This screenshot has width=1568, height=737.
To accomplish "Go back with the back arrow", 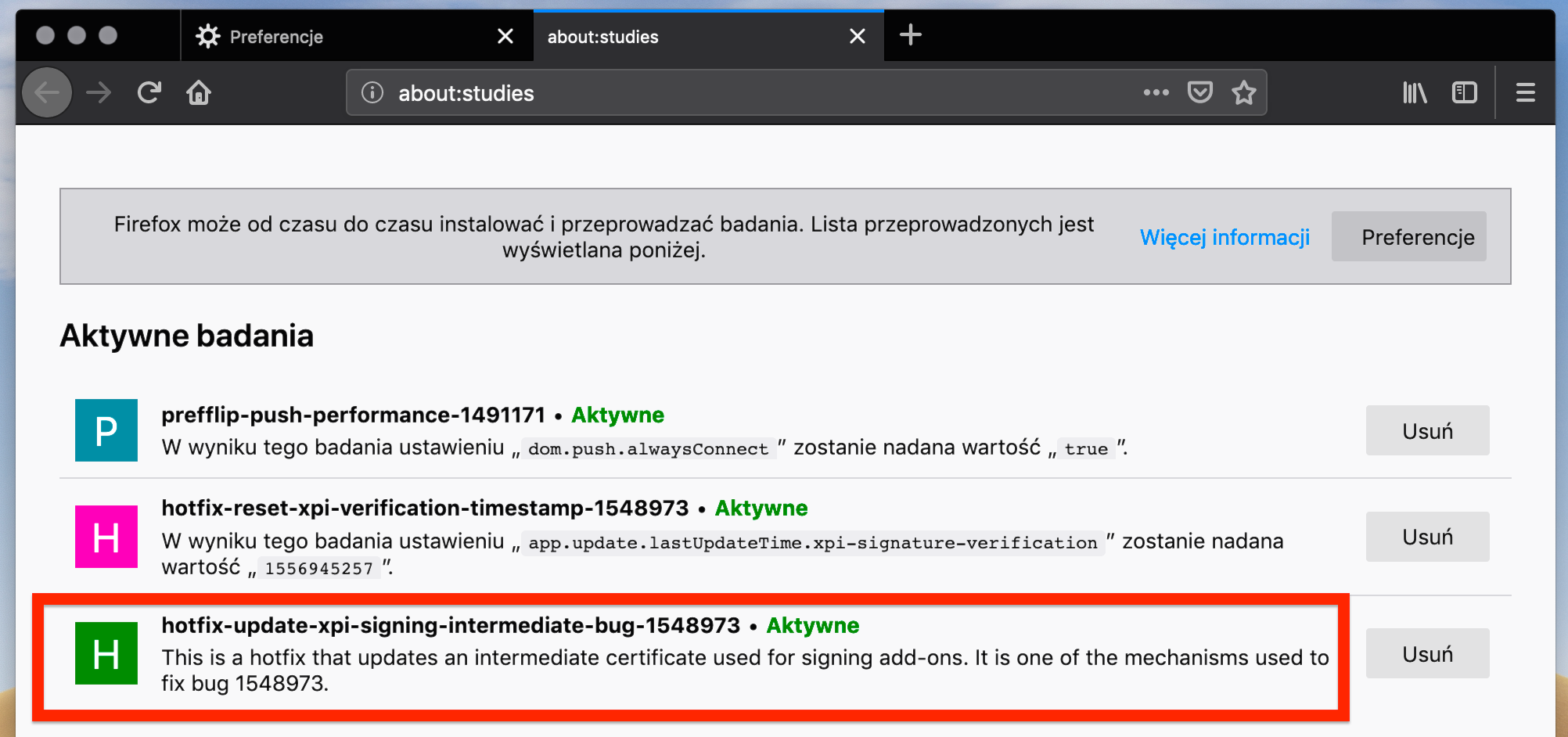I will [47, 93].
